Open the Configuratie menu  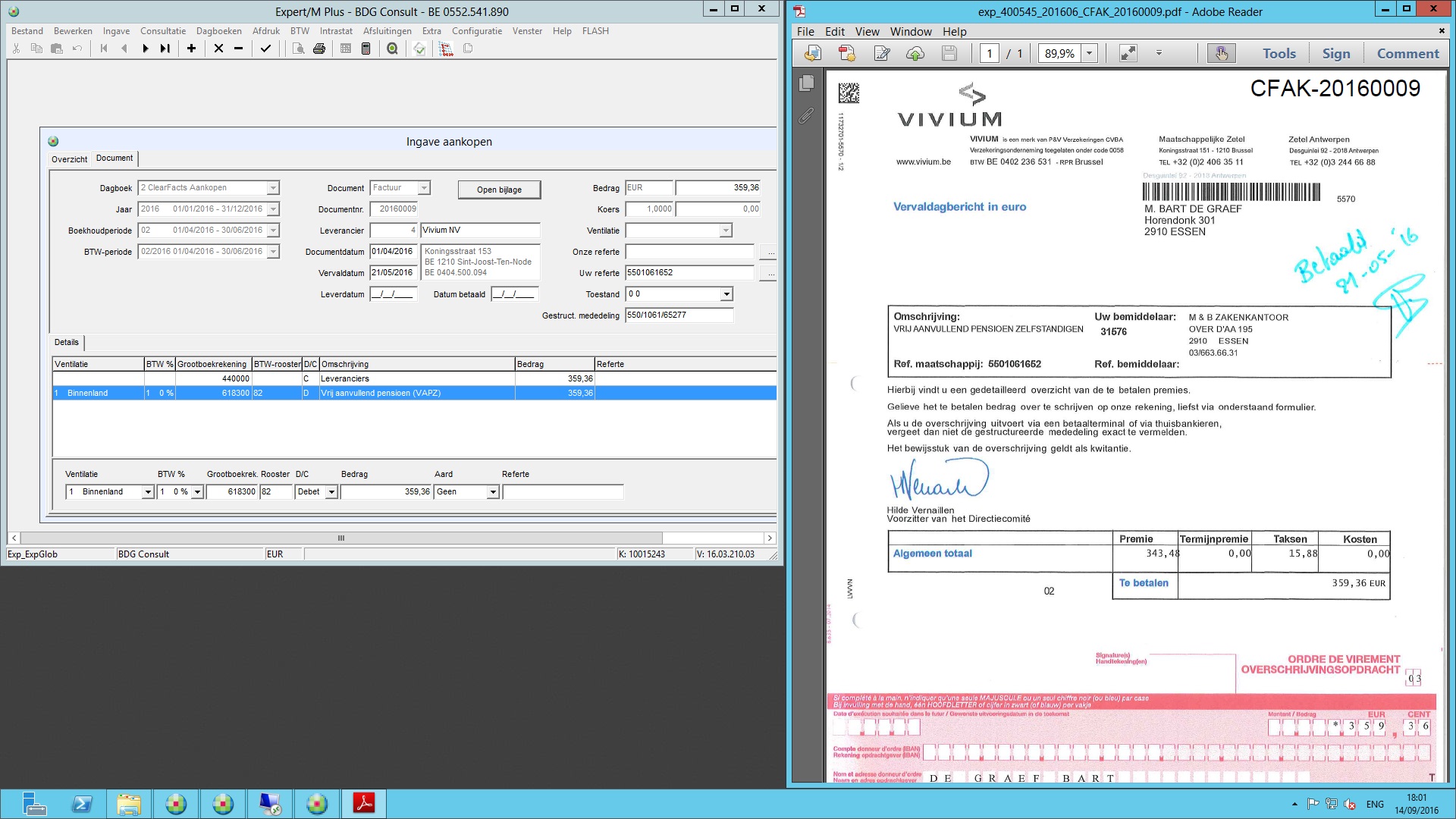477,31
